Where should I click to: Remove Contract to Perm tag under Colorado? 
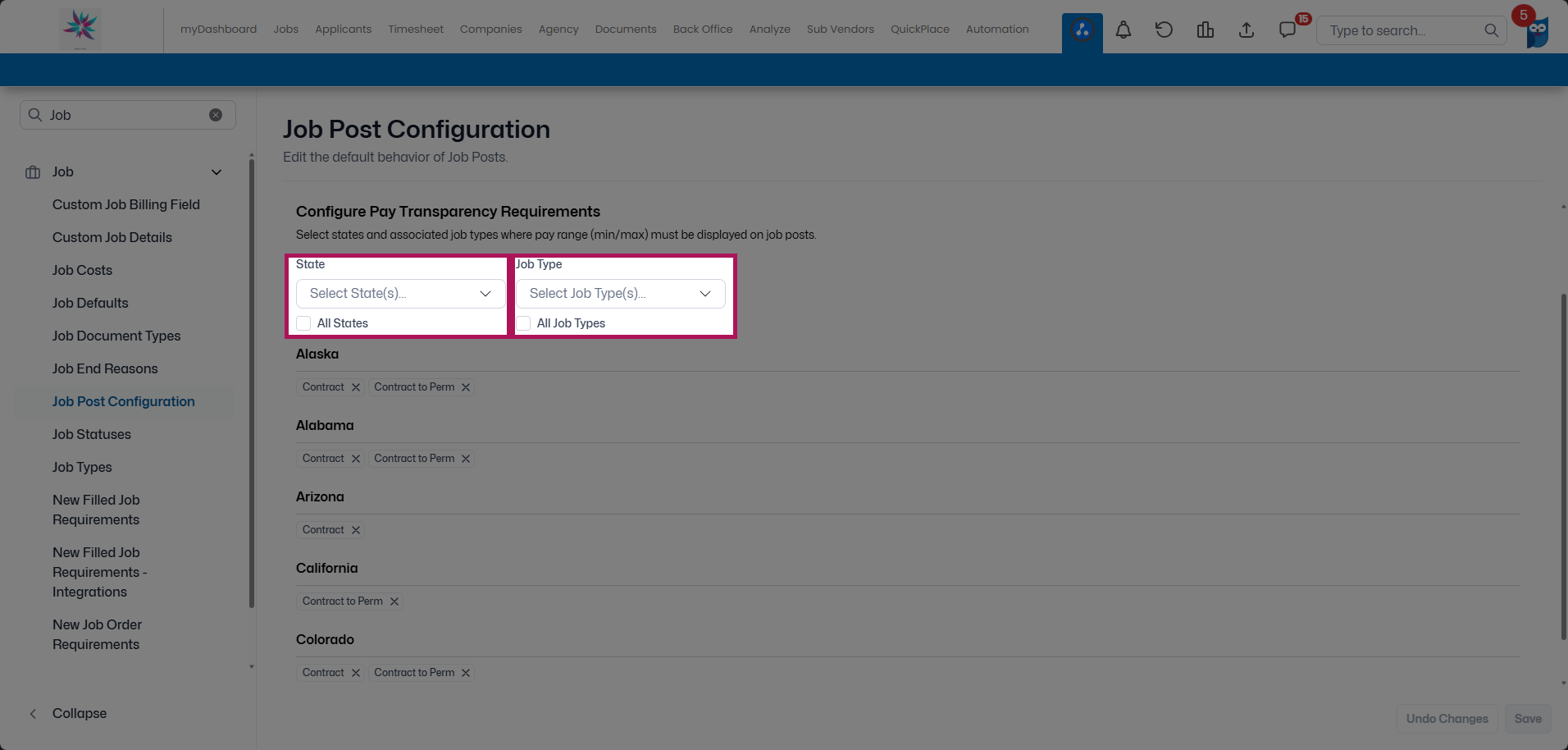click(466, 673)
